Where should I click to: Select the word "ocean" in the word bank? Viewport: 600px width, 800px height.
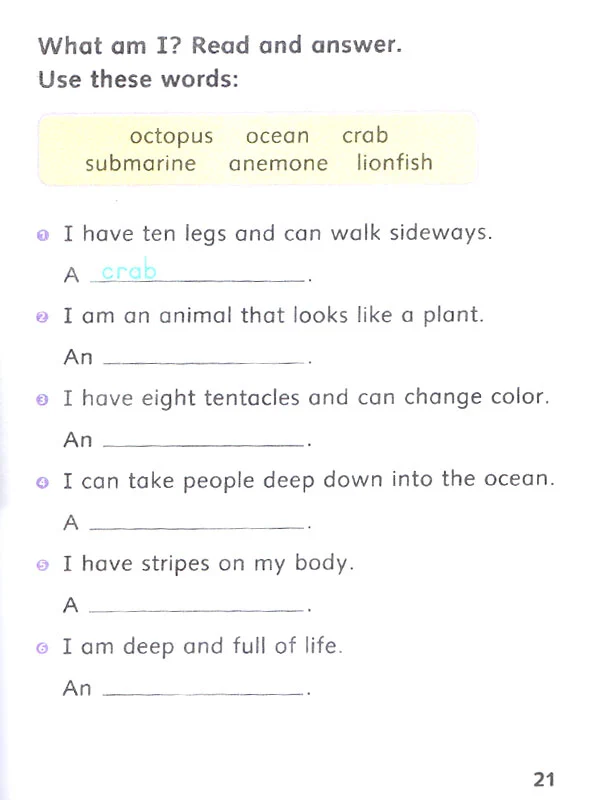click(277, 137)
